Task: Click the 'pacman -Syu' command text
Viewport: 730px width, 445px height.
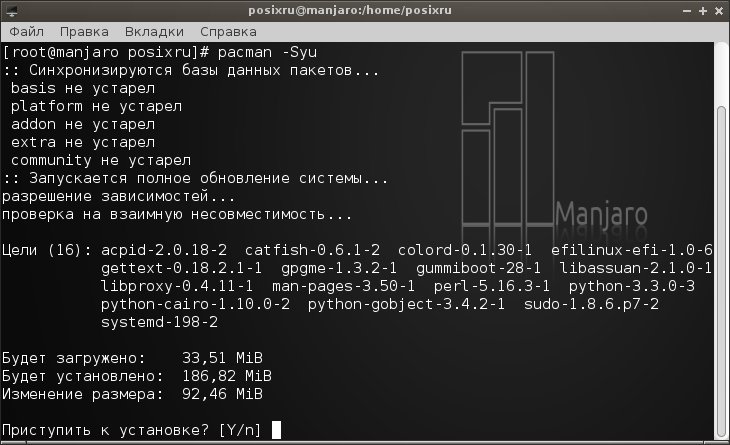Action: tap(267, 52)
